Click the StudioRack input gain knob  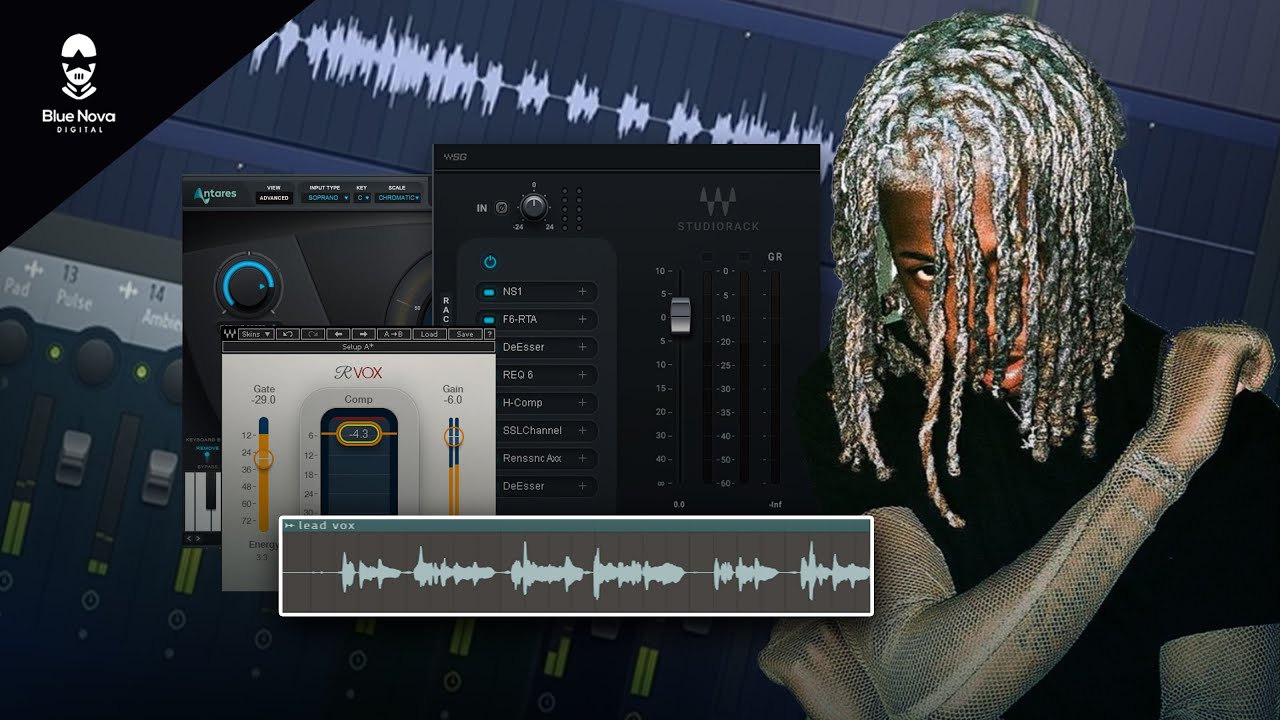coord(534,207)
